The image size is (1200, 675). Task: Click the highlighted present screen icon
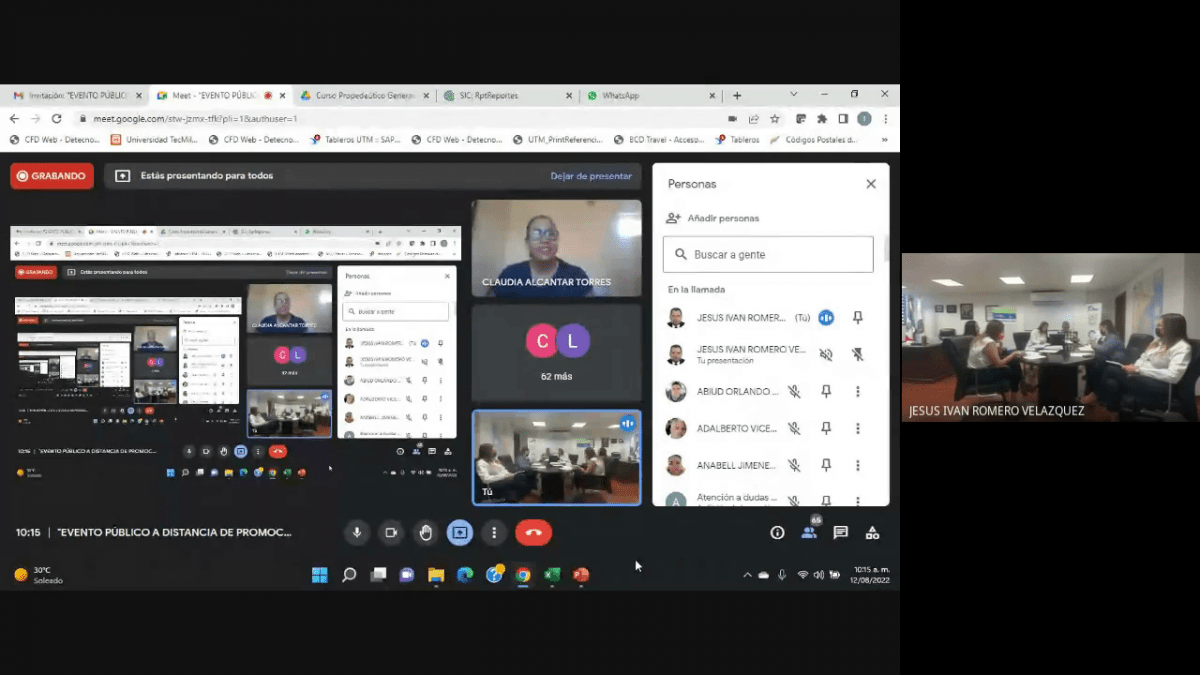pyautogui.click(x=460, y=533)
